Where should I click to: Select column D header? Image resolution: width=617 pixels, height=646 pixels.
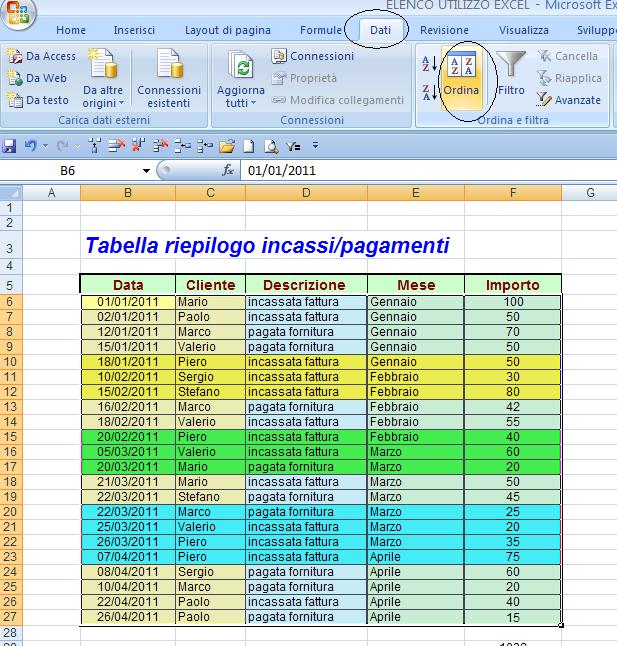tap(306, 193)
